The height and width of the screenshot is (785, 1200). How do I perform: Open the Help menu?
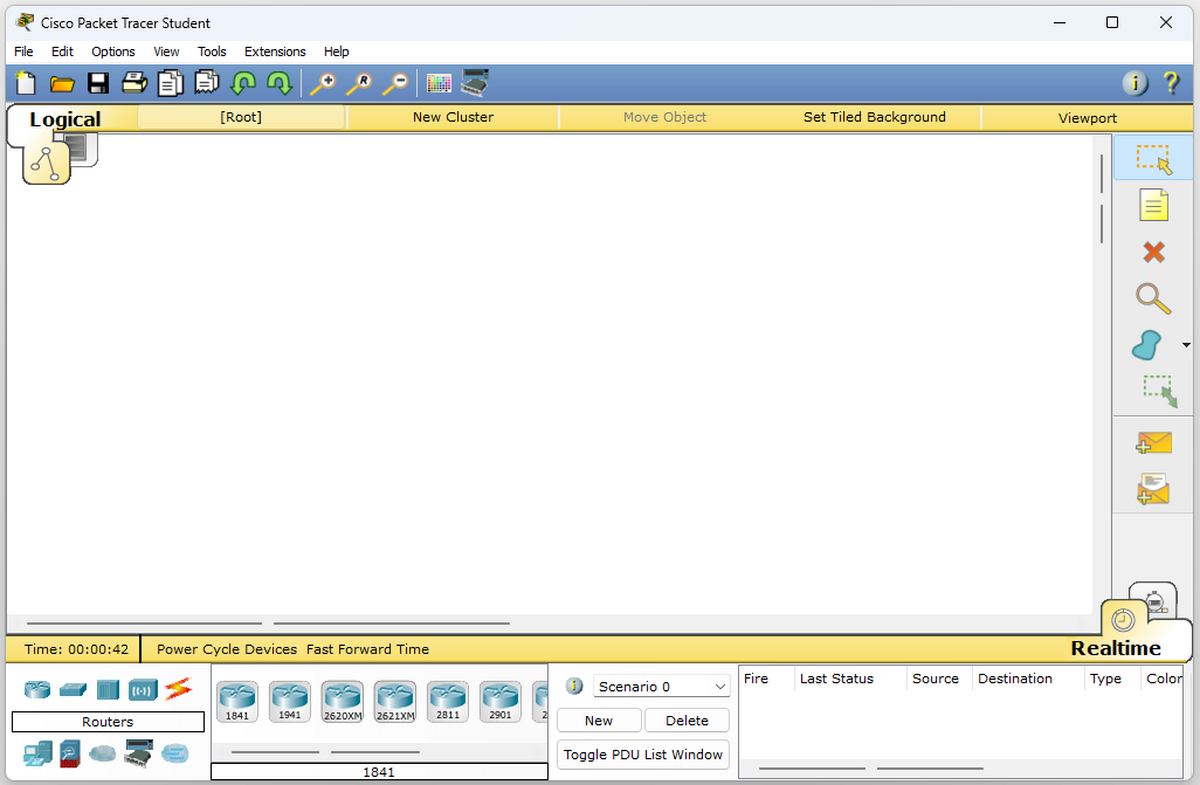336,51
